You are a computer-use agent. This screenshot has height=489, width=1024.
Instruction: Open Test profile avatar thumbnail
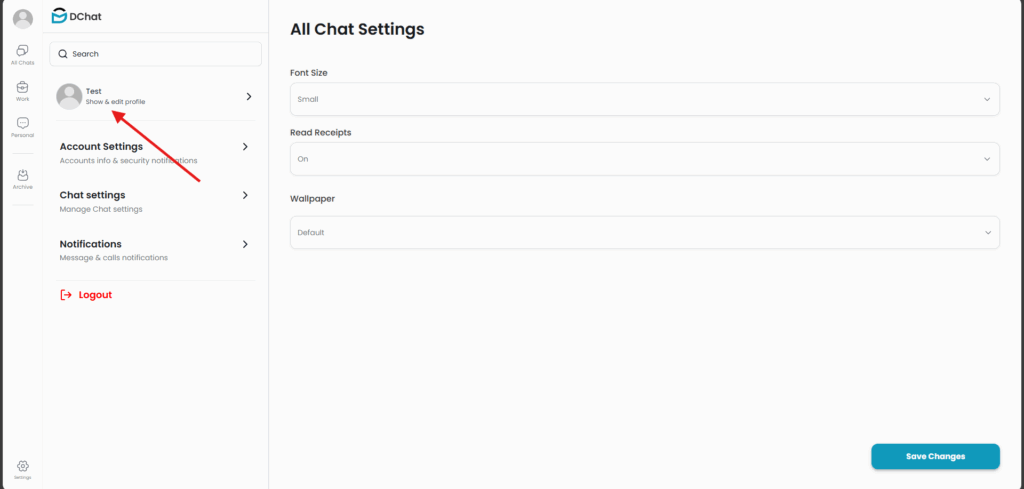69,96
